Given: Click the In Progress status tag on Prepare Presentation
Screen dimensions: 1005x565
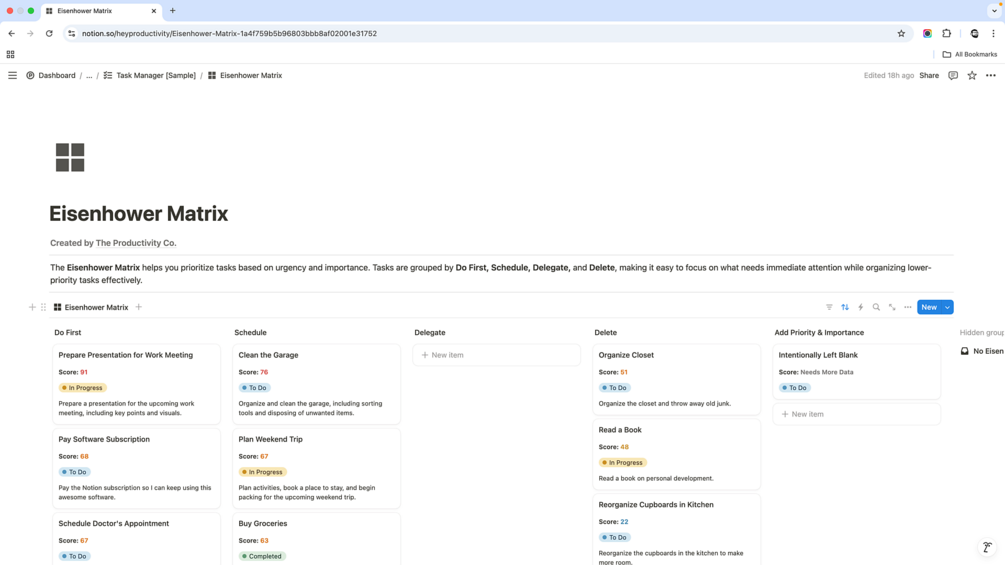Looking at the screenshot, I should [84, 388].
